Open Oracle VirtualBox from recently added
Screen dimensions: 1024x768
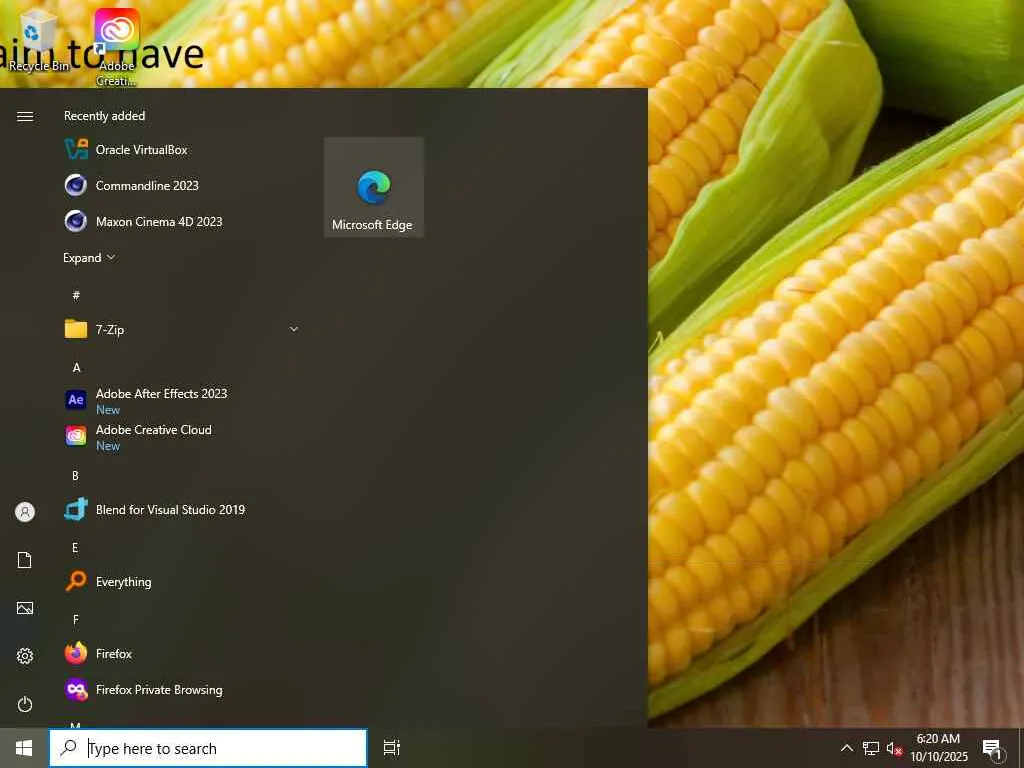(x=182, y=150)
